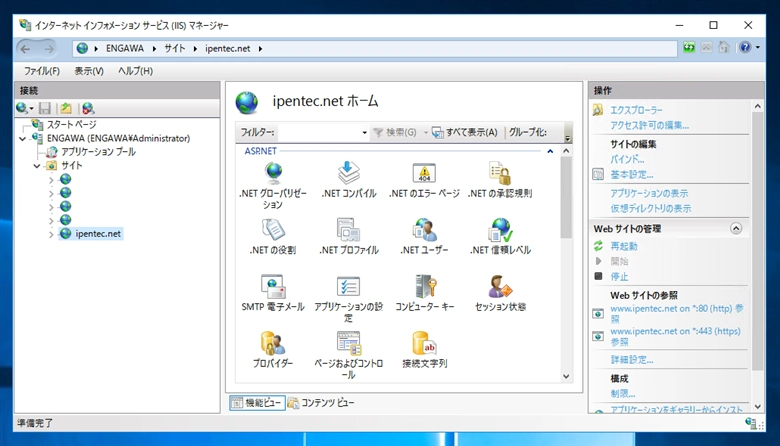This screenshot has width=780, height=446.
Task: Click the feature list scrollbar down arrow
Action: pyautogui.click(x=566, y=376)
